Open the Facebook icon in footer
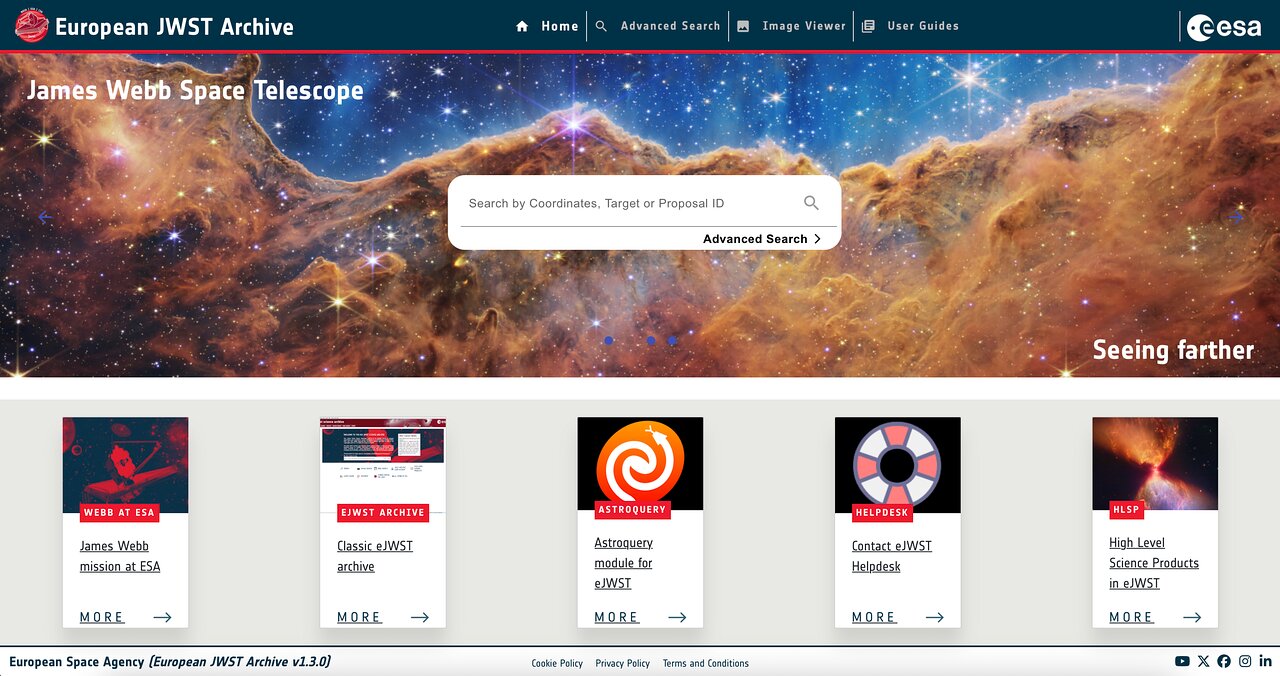This screenshot has height=676, width=1280. [1224, 661]
